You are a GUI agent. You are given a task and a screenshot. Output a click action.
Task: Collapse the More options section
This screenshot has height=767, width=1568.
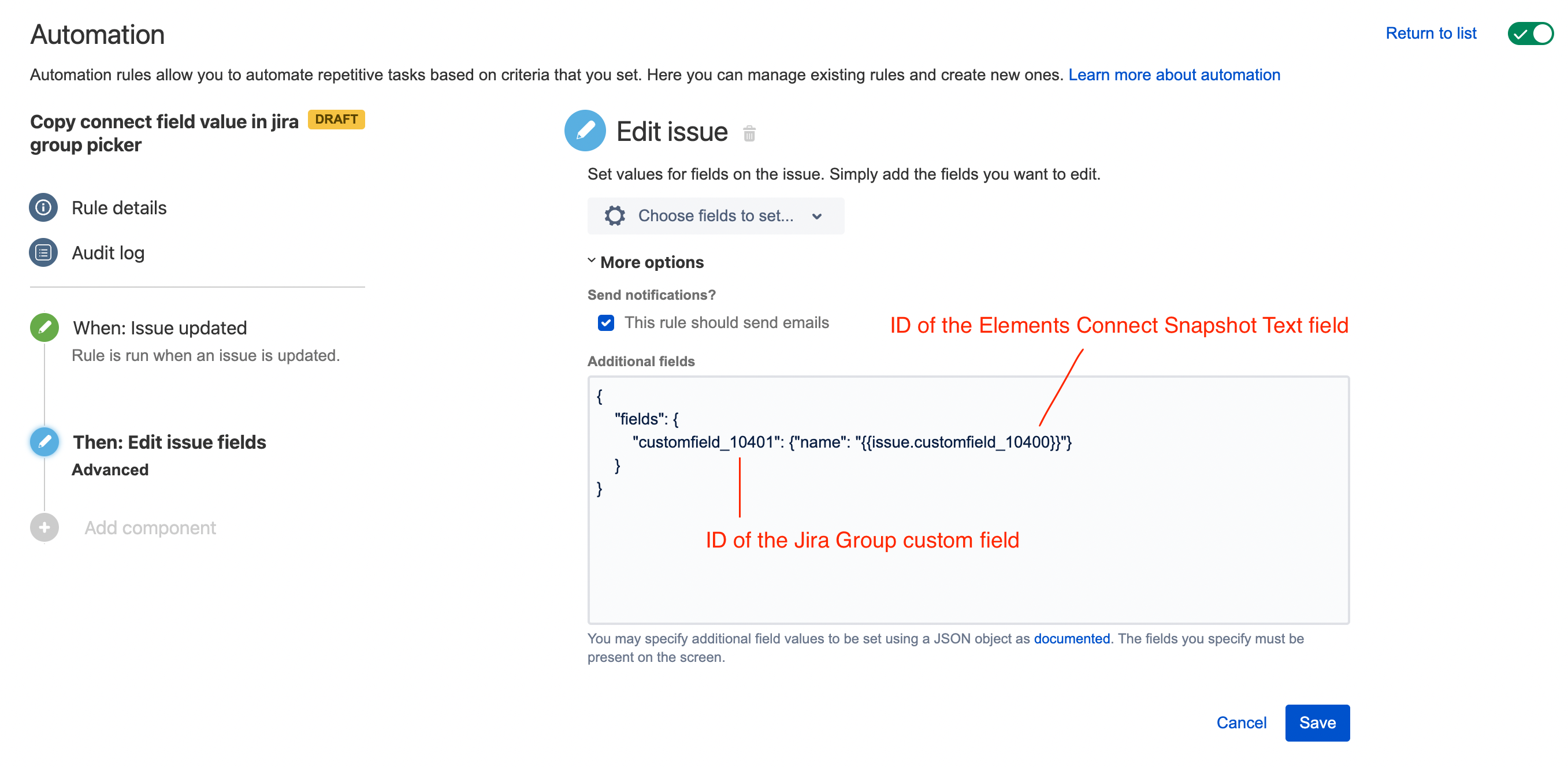(x=651, y=262)
